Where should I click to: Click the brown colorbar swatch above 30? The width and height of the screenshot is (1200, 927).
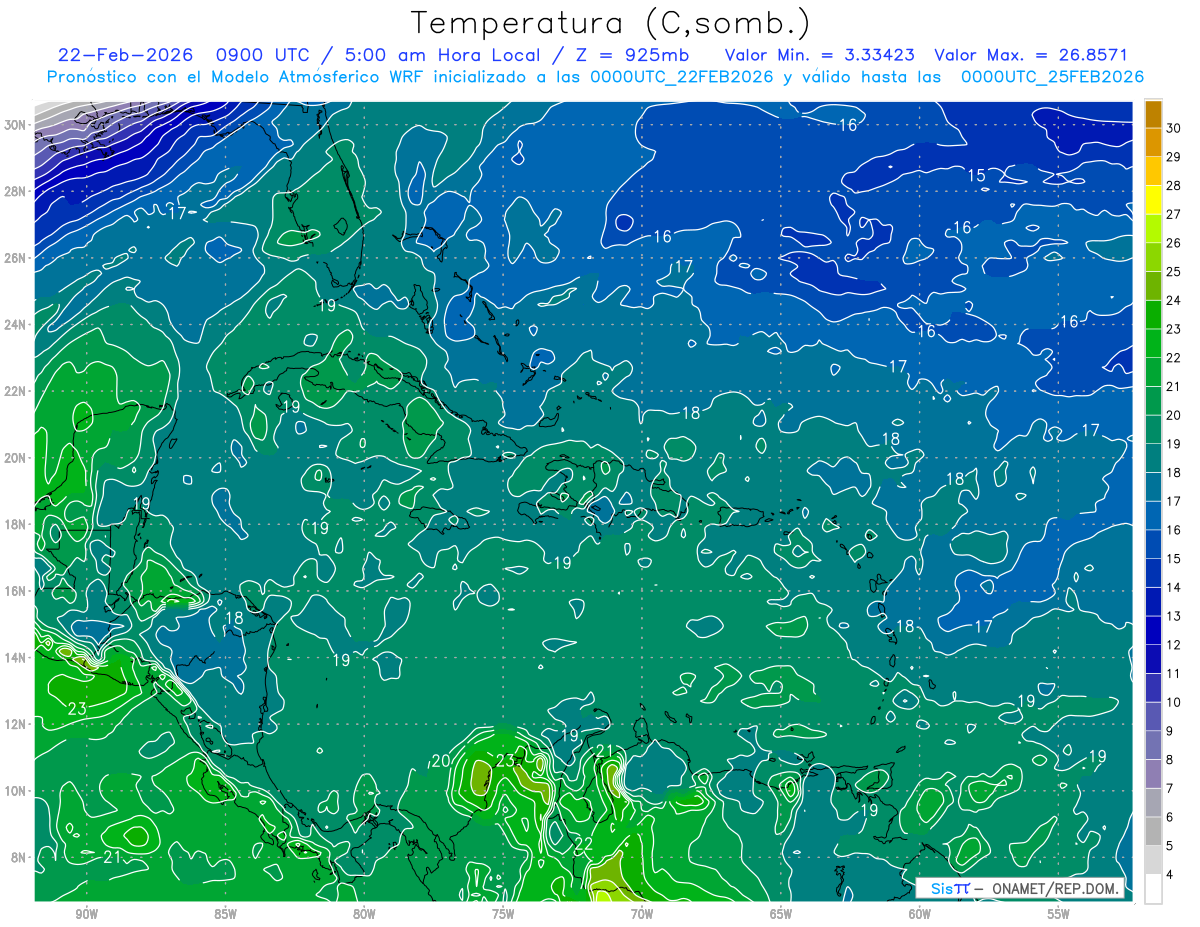click(1153, 114)
